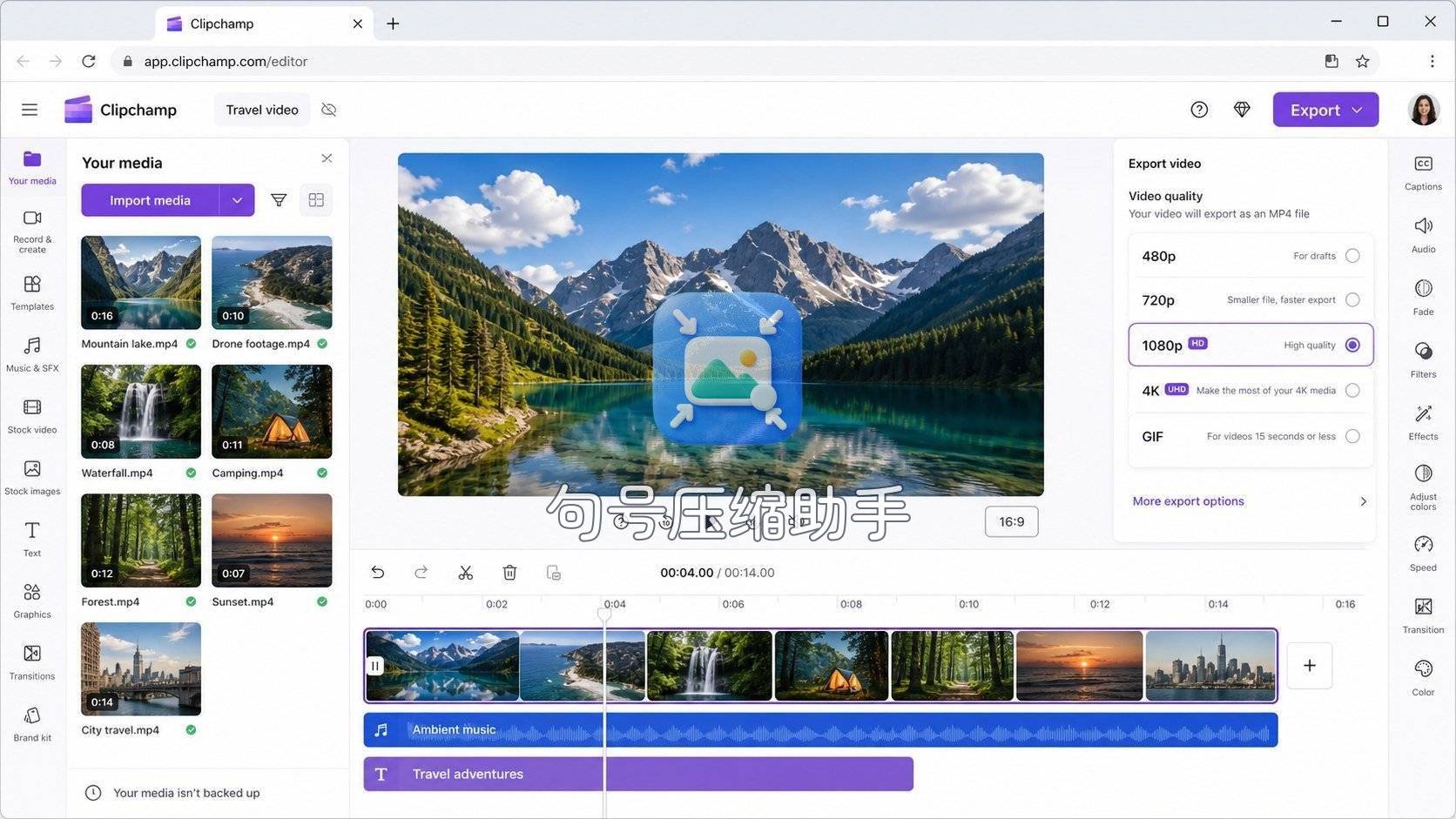Click the scissors split tool
The image size is (1456, 819).
[x=466, y=572]
